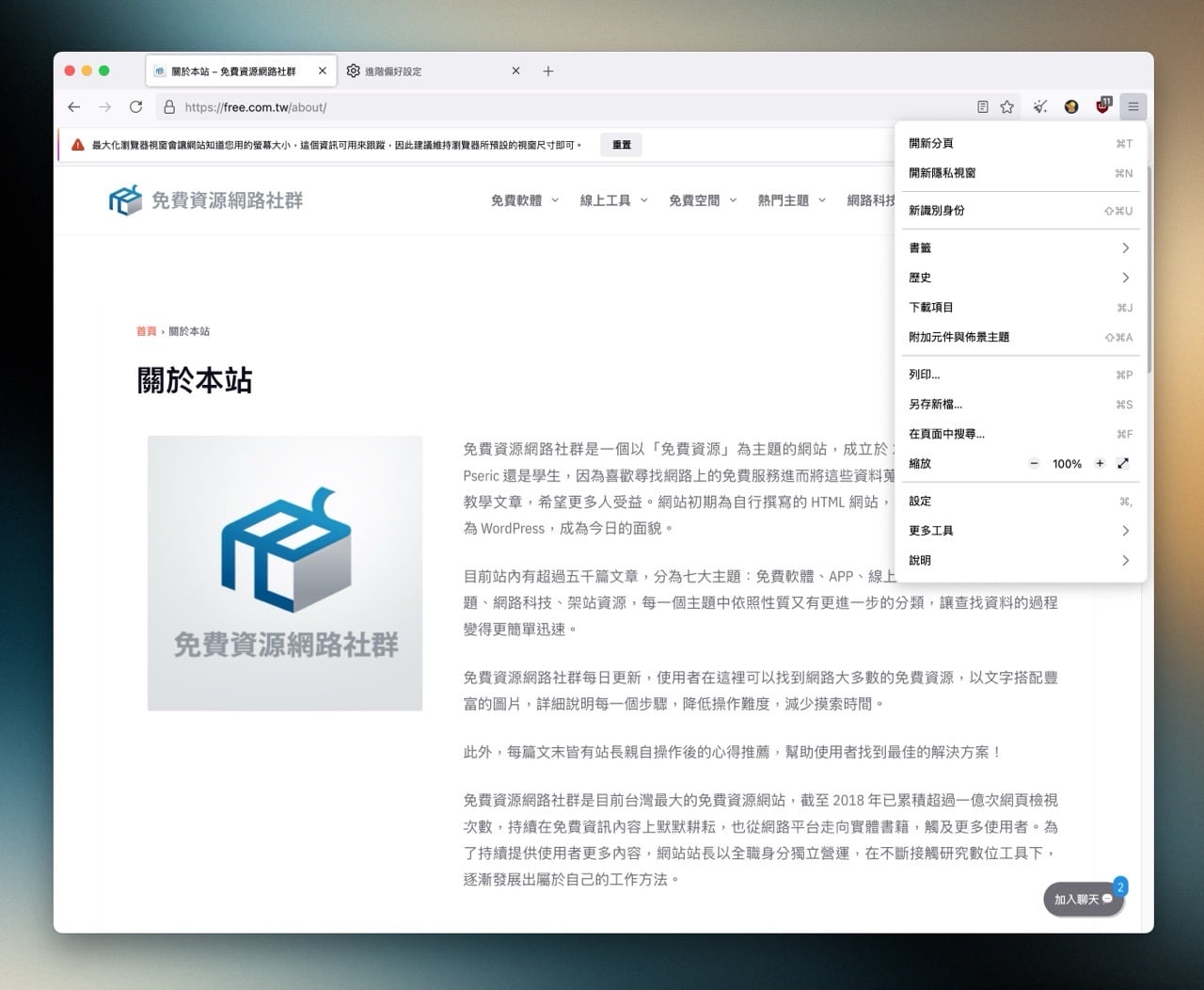1204x990 pixels.
Task: Enter full screen via the arrow icon
Action: (x=1123, y=464)
